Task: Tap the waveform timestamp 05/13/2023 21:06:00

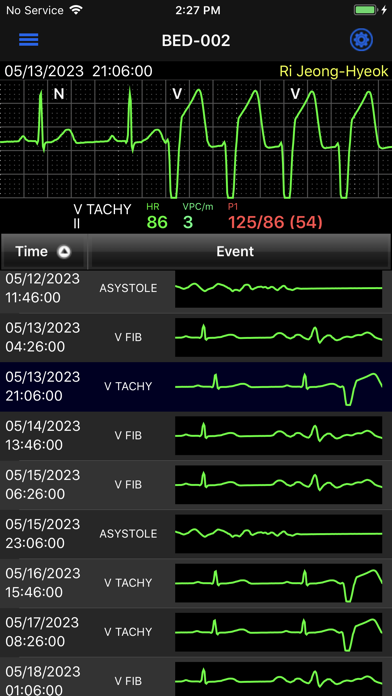Action: click(x=79, y=71)
